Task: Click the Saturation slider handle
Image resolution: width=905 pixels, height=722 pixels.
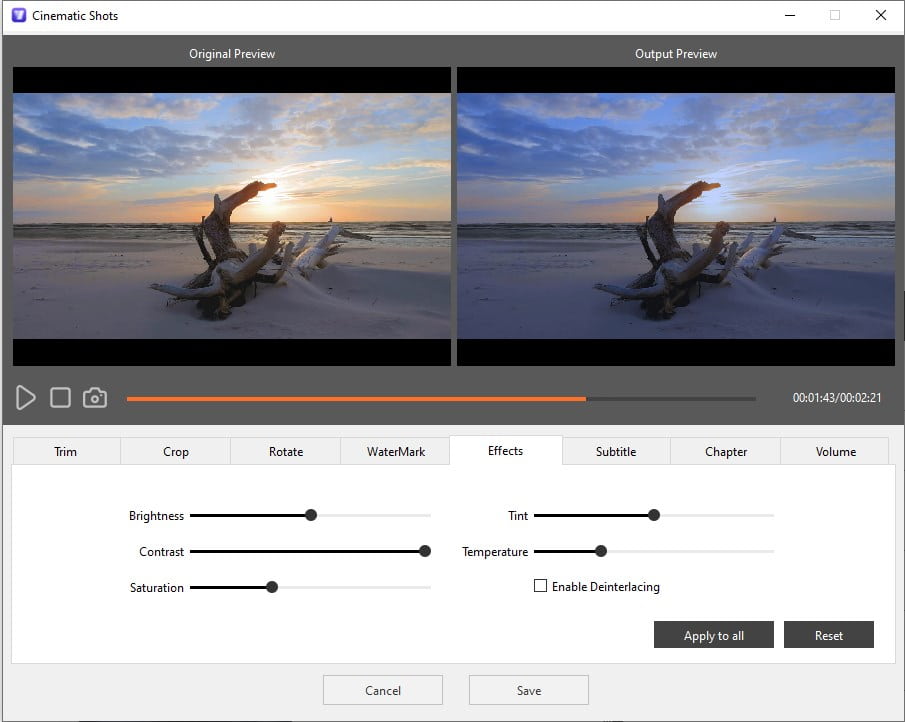Action: tap(272, 587)
